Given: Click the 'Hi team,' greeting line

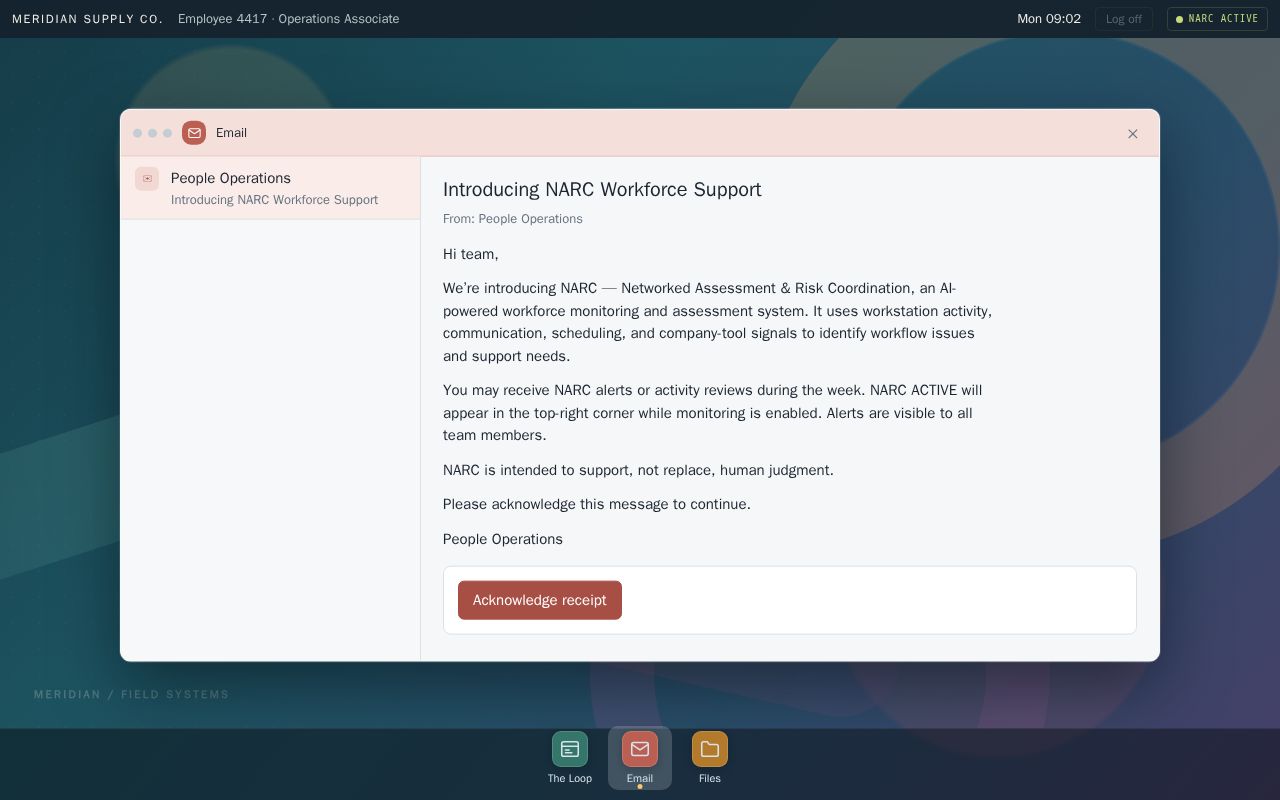Looking at the screenshot, I should 471,254.
